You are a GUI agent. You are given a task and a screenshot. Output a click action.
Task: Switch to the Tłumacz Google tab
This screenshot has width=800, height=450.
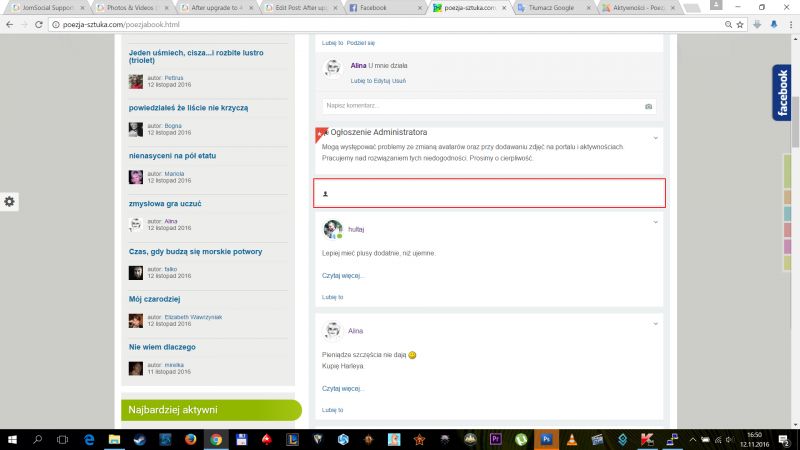point(552,7)
